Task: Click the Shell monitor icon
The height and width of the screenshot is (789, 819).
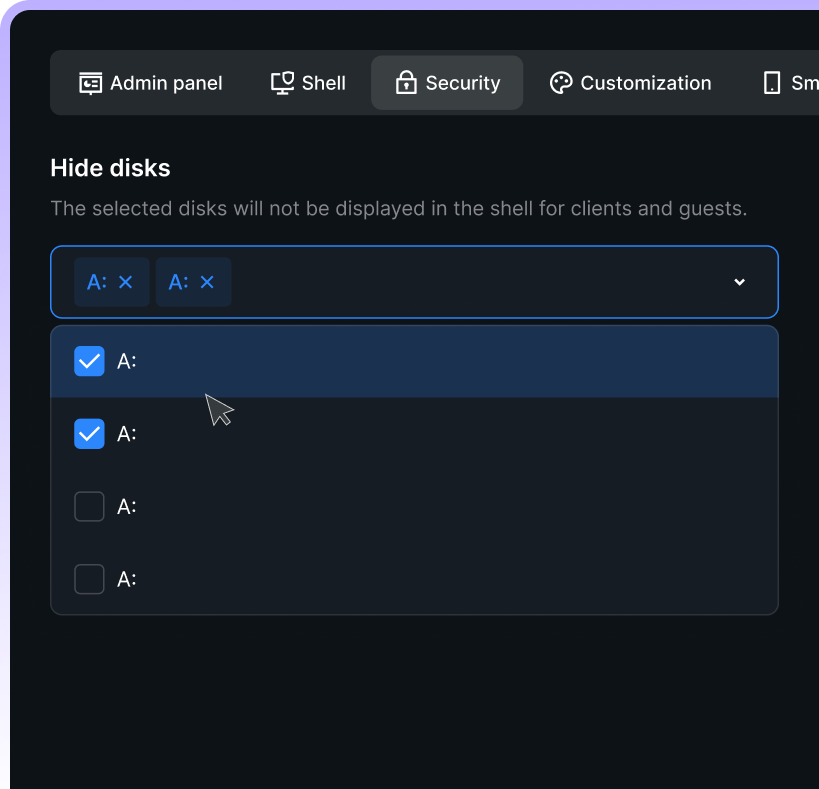Action: pos(283,83)
